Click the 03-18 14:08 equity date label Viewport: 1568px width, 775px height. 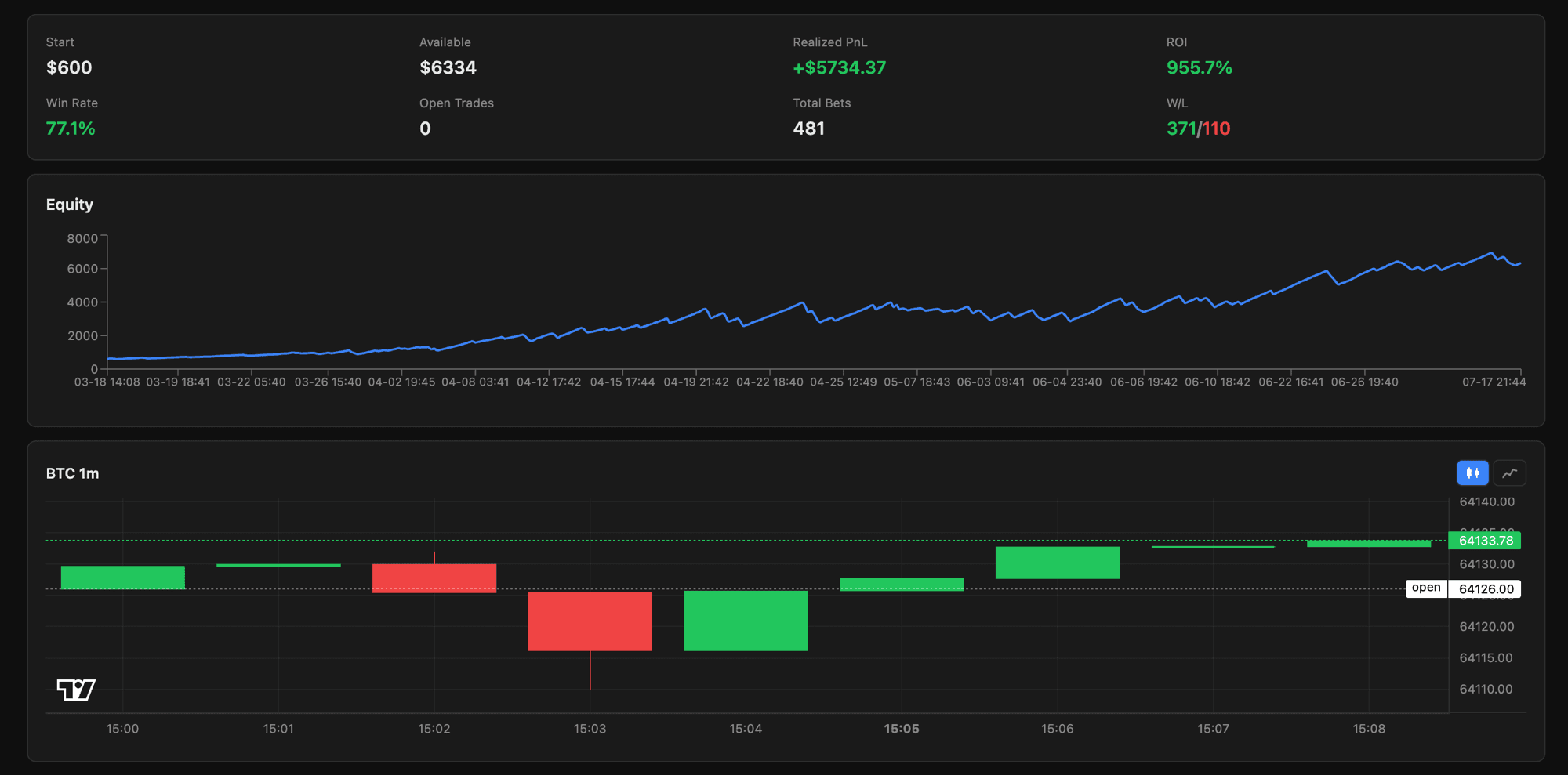(107, 382)
